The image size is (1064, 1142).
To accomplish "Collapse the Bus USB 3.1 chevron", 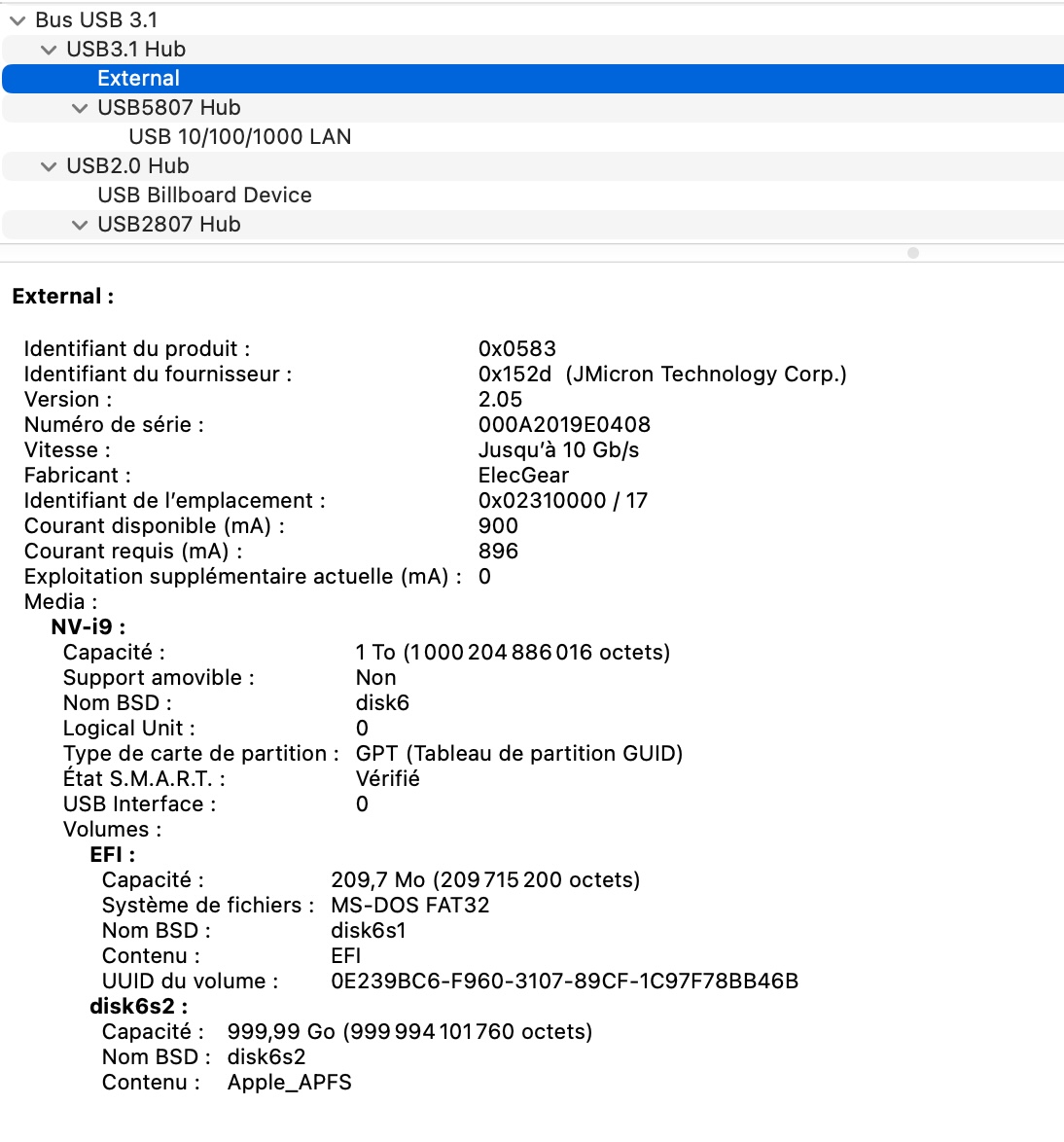I will pos(18,20).
